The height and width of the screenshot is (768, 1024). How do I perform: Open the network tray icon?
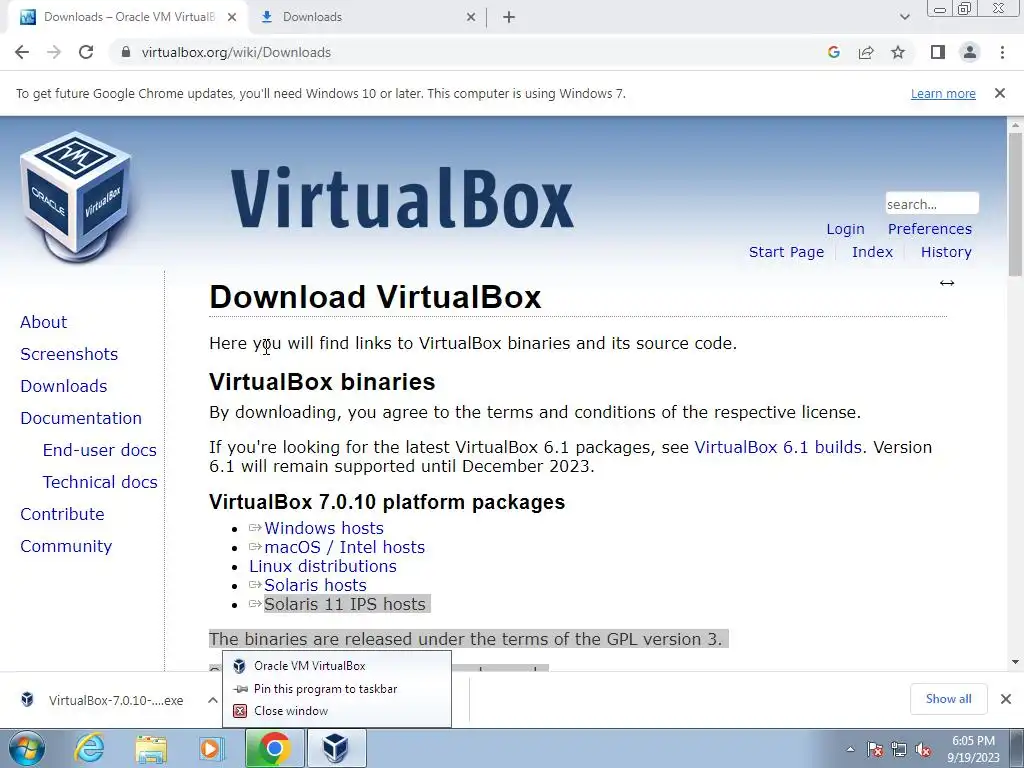point(899,749)
